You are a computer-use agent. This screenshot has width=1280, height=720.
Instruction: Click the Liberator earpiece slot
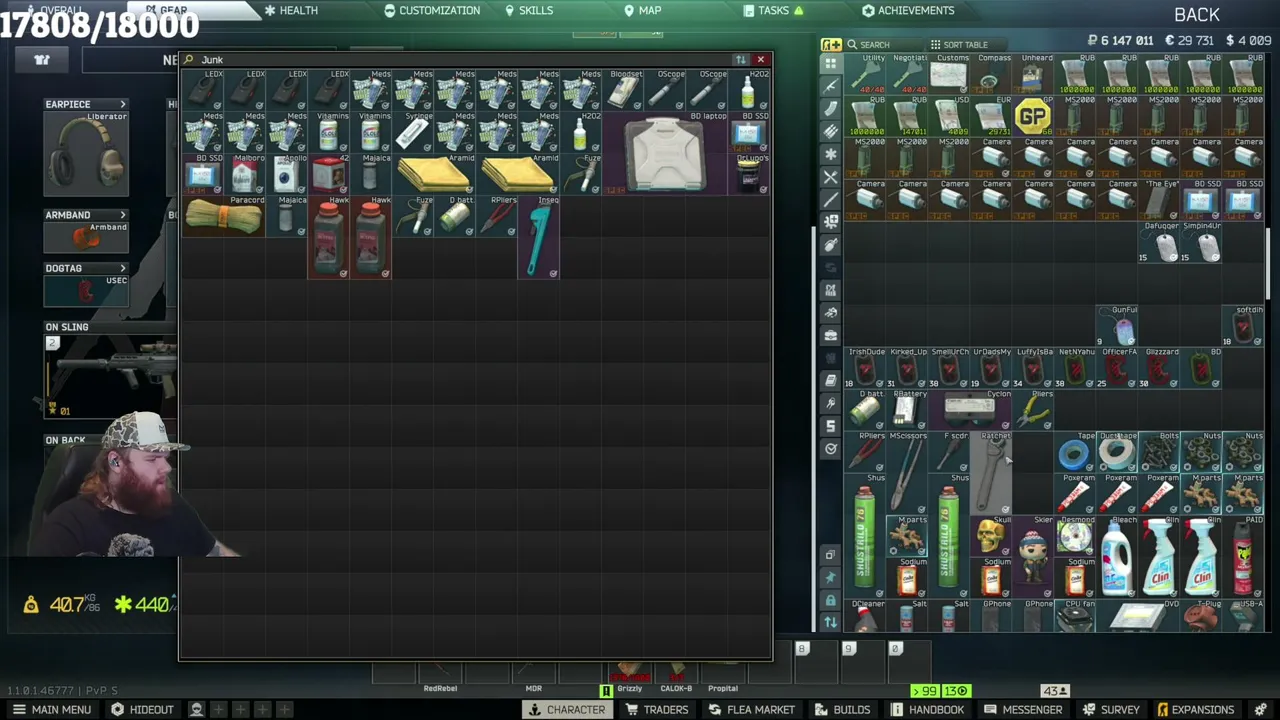87,155
